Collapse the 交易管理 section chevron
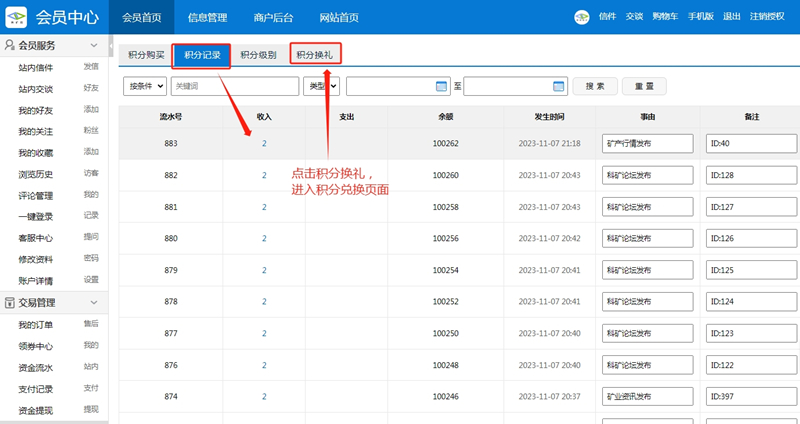The width and height of the screenshot is (800, 424). pyautogui.click(x=94, y=303)
